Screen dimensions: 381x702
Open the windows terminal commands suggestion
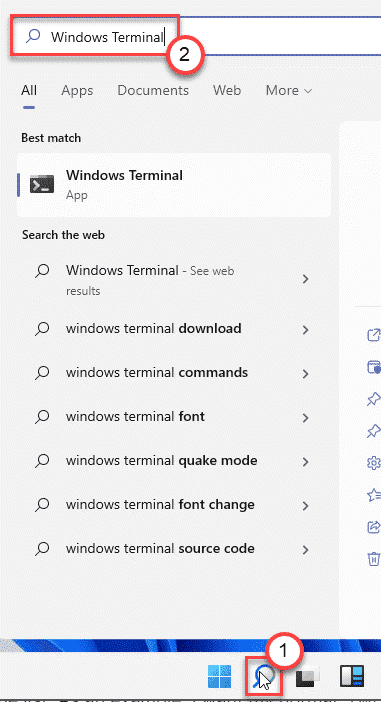[174, 372]
